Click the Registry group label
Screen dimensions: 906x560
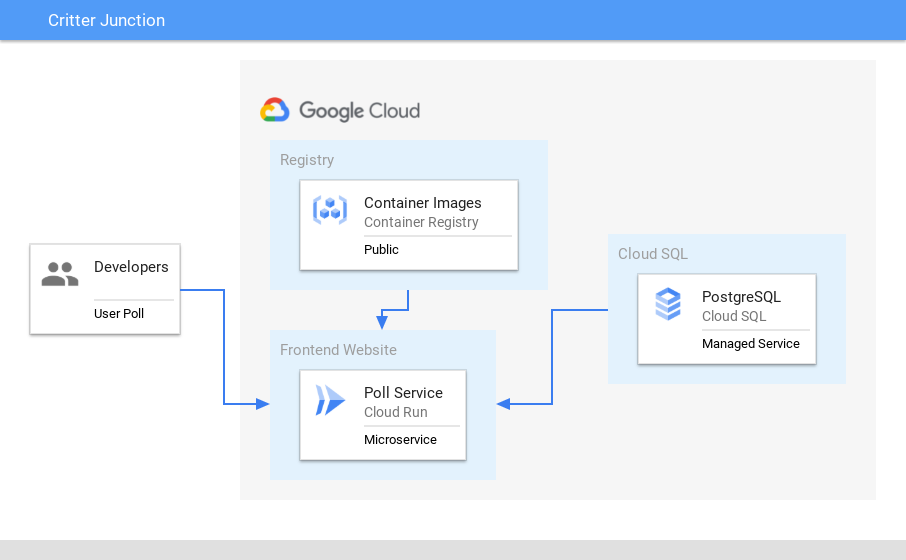click(307, 160)
